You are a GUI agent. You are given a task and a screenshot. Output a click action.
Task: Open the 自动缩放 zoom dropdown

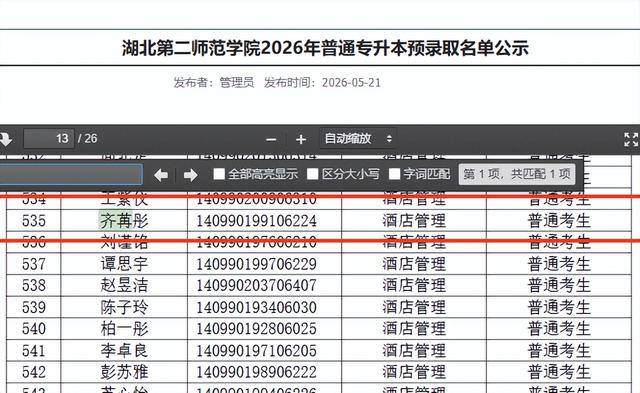[358, 139]
